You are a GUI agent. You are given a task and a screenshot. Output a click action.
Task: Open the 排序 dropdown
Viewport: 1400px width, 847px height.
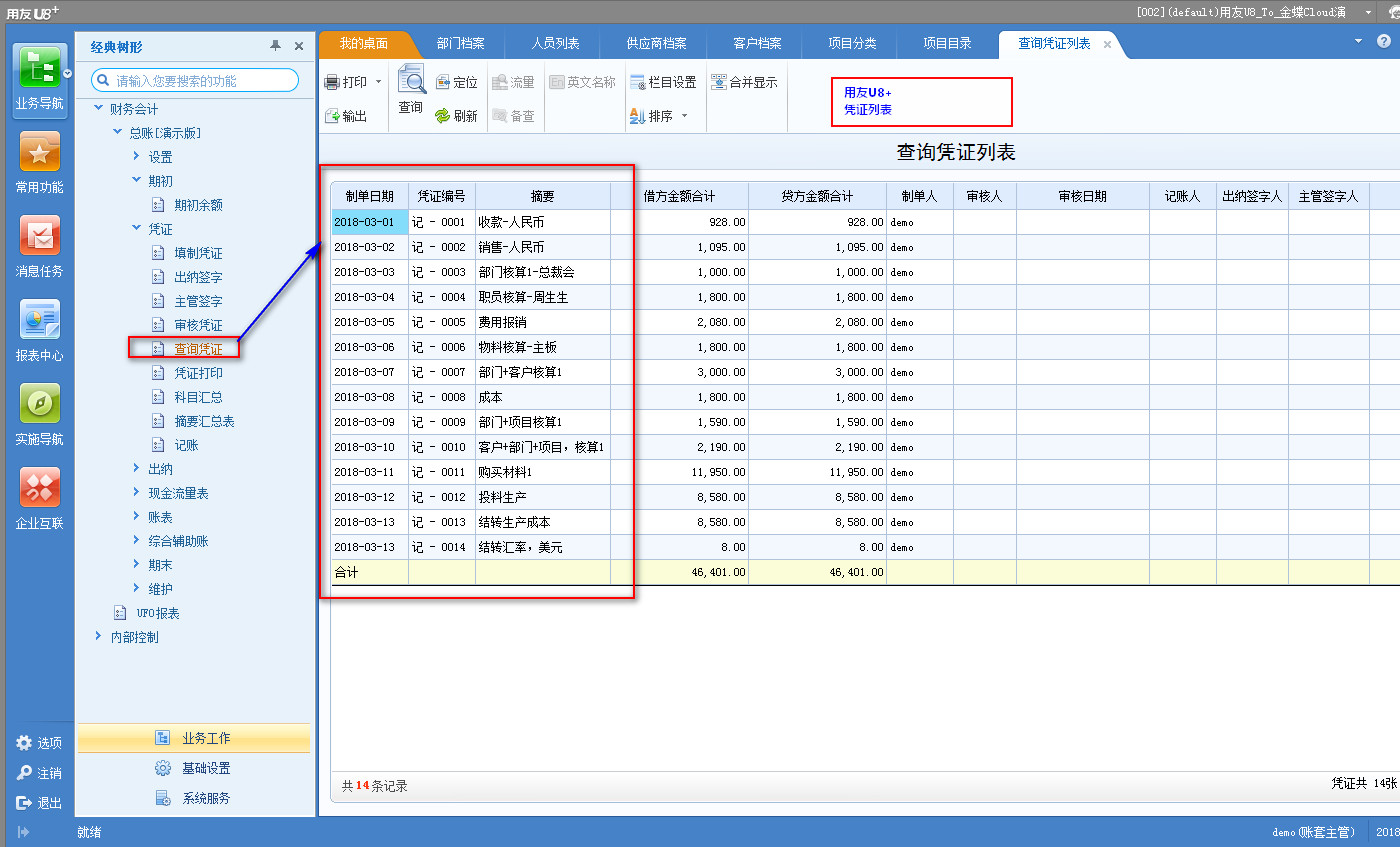click(x=684, y=116)
